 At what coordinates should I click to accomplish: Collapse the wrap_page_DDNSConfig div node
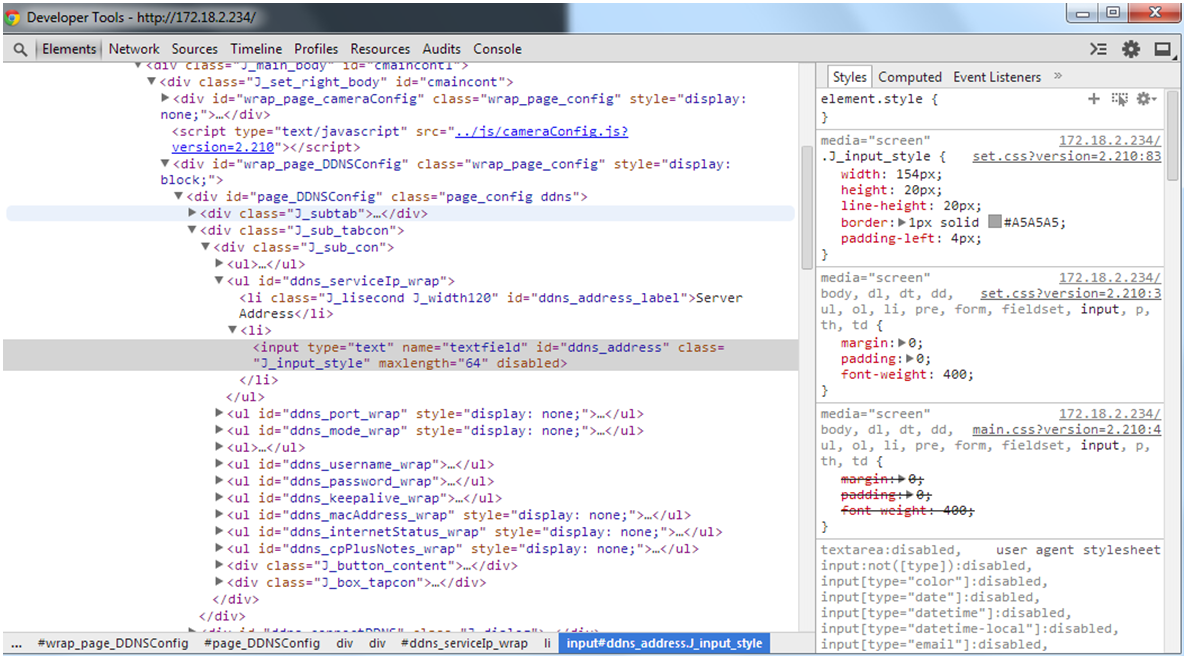pos(165,163)
